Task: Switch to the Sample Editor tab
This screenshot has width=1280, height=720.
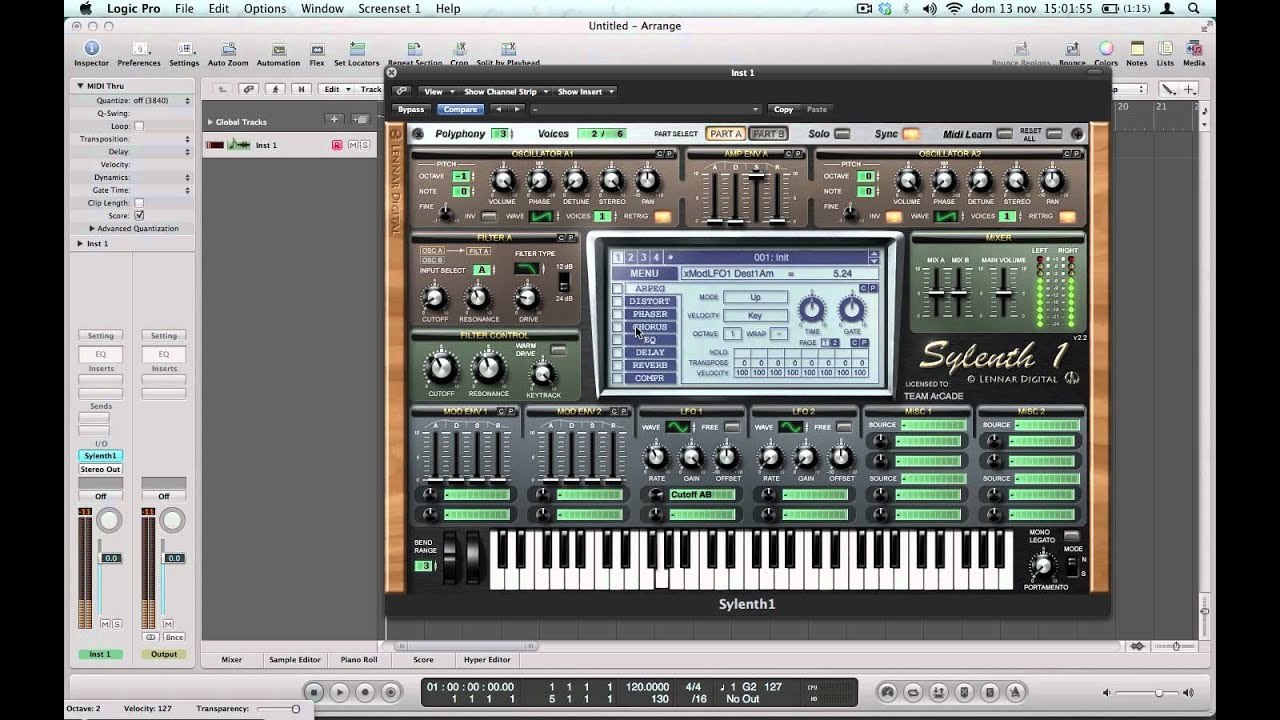Action: (x=295, y=660)
